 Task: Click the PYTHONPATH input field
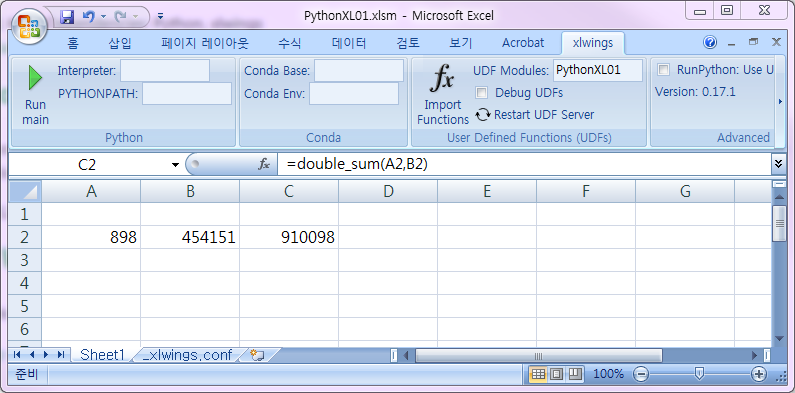click(x=187, y=93)
